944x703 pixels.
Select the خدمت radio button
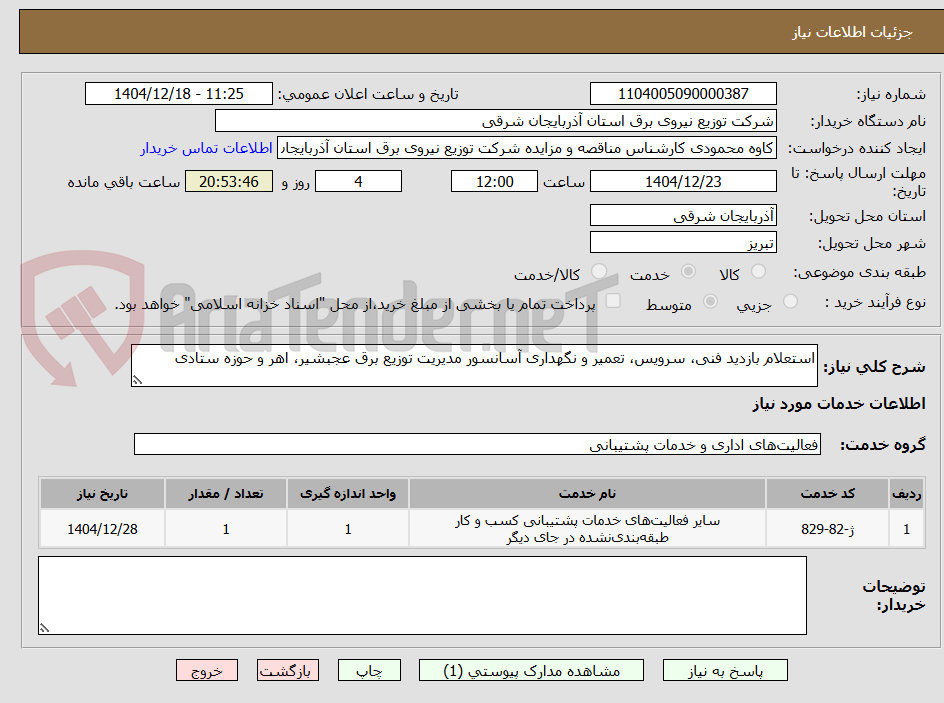[x=688, y=271]
